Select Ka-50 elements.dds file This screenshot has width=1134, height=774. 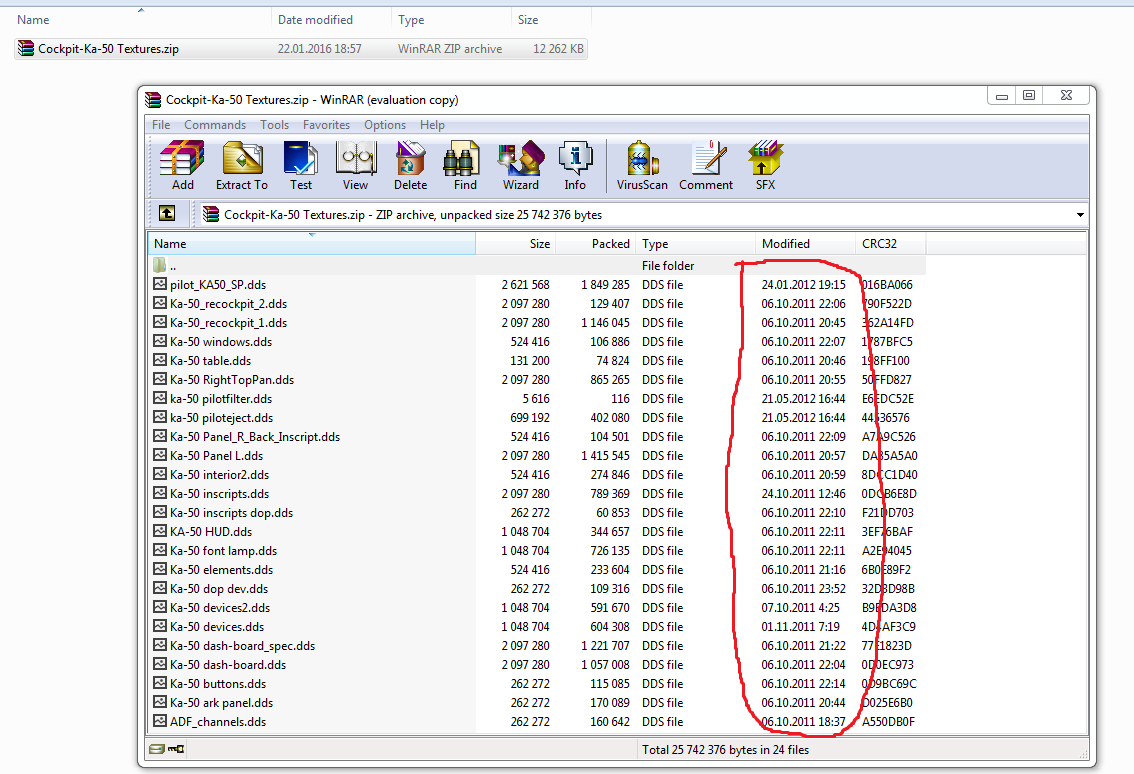[x=221, y=569]
